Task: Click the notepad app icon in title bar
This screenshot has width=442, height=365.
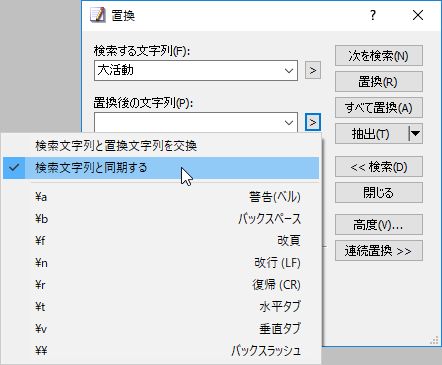Action: tap(98, 15)
